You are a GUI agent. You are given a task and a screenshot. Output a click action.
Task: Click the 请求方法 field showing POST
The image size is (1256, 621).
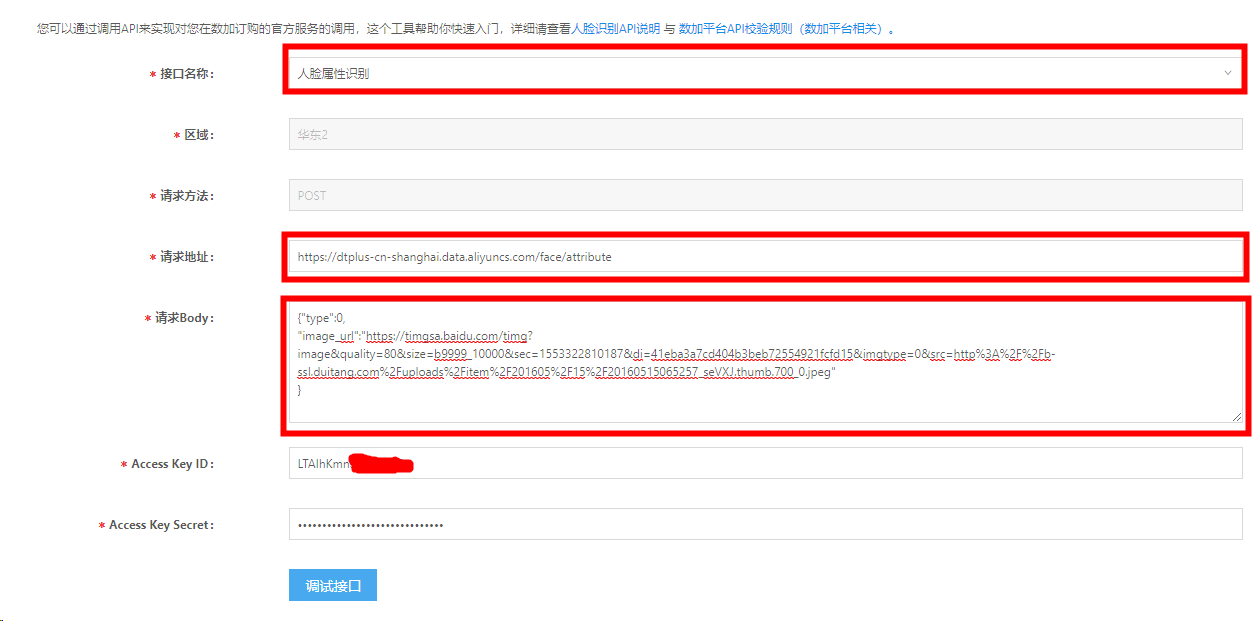coord(765,195)
